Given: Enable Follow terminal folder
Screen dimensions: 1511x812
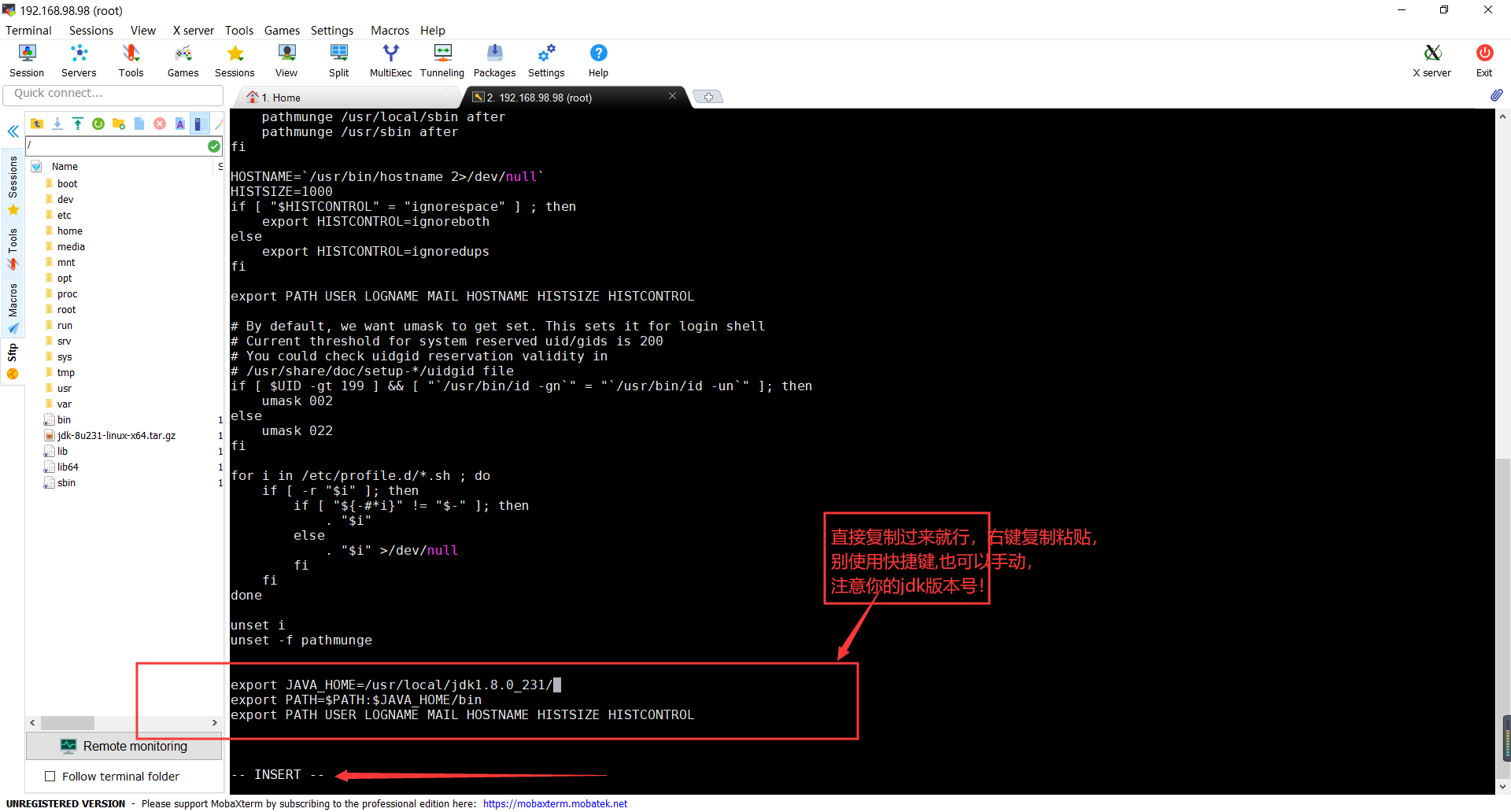Looking at the screenshot, I should (x=50, y=776).
